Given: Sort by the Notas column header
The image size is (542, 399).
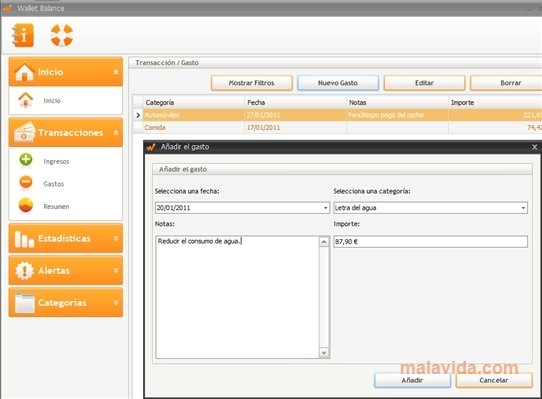Looking at the screenshot, I should pyautogui.click(x=398, y=102).
